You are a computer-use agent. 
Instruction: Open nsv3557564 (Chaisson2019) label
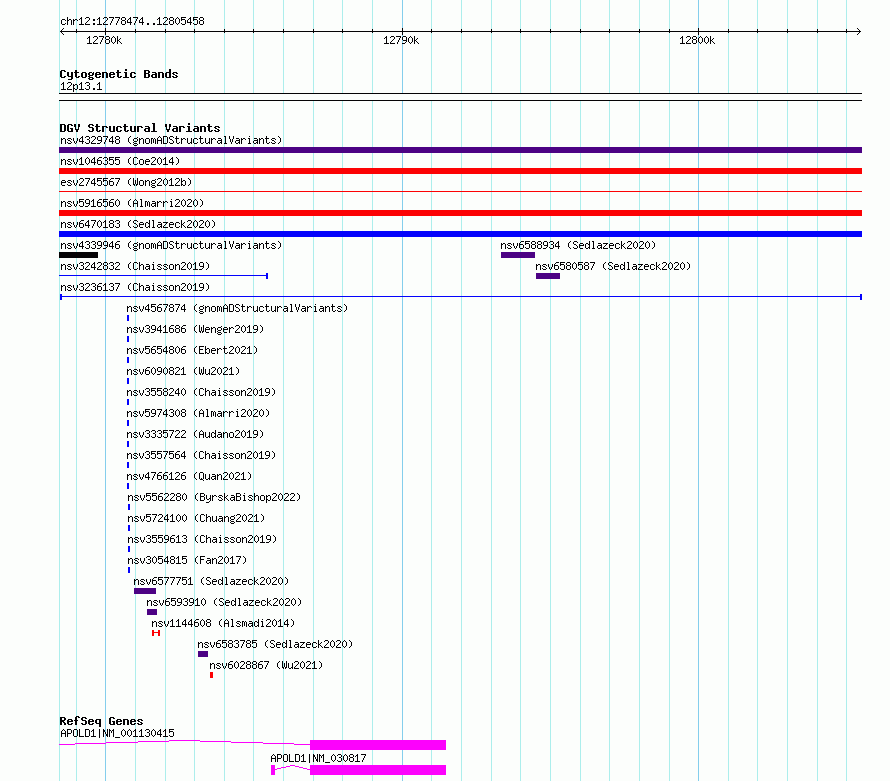tap(201, 455)
